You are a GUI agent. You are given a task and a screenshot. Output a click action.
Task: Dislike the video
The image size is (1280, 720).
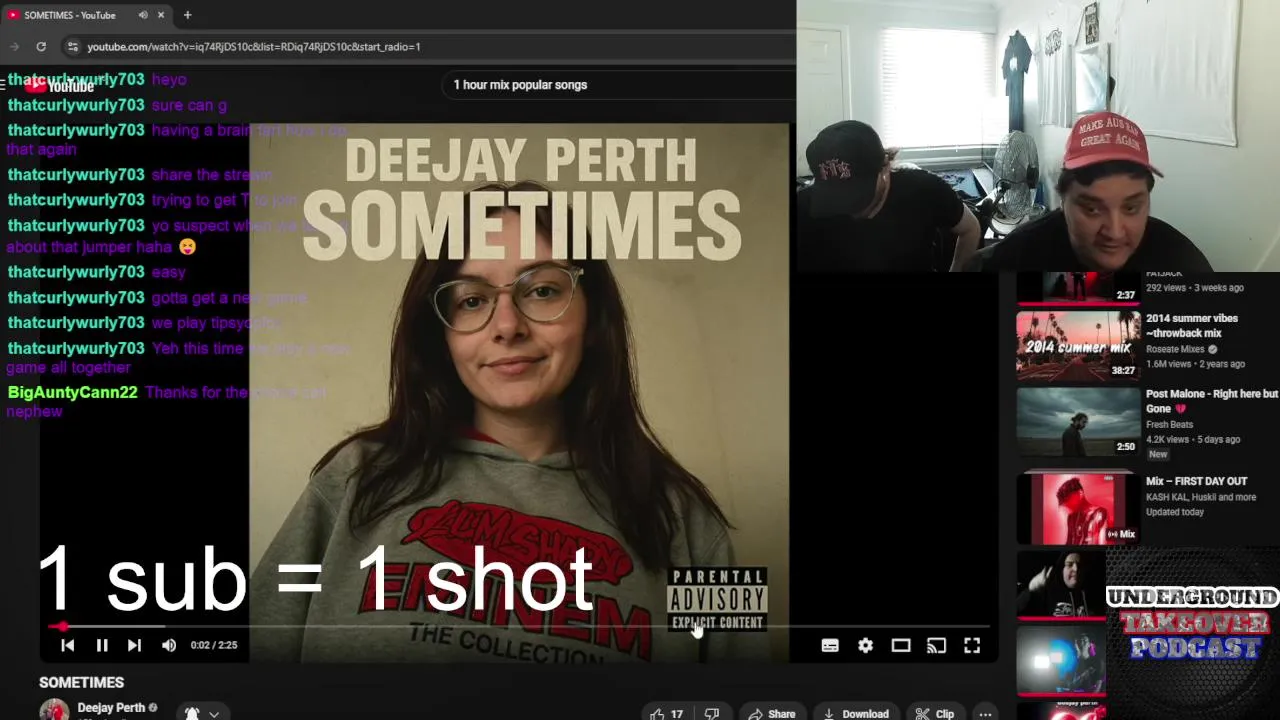point(712,714)
